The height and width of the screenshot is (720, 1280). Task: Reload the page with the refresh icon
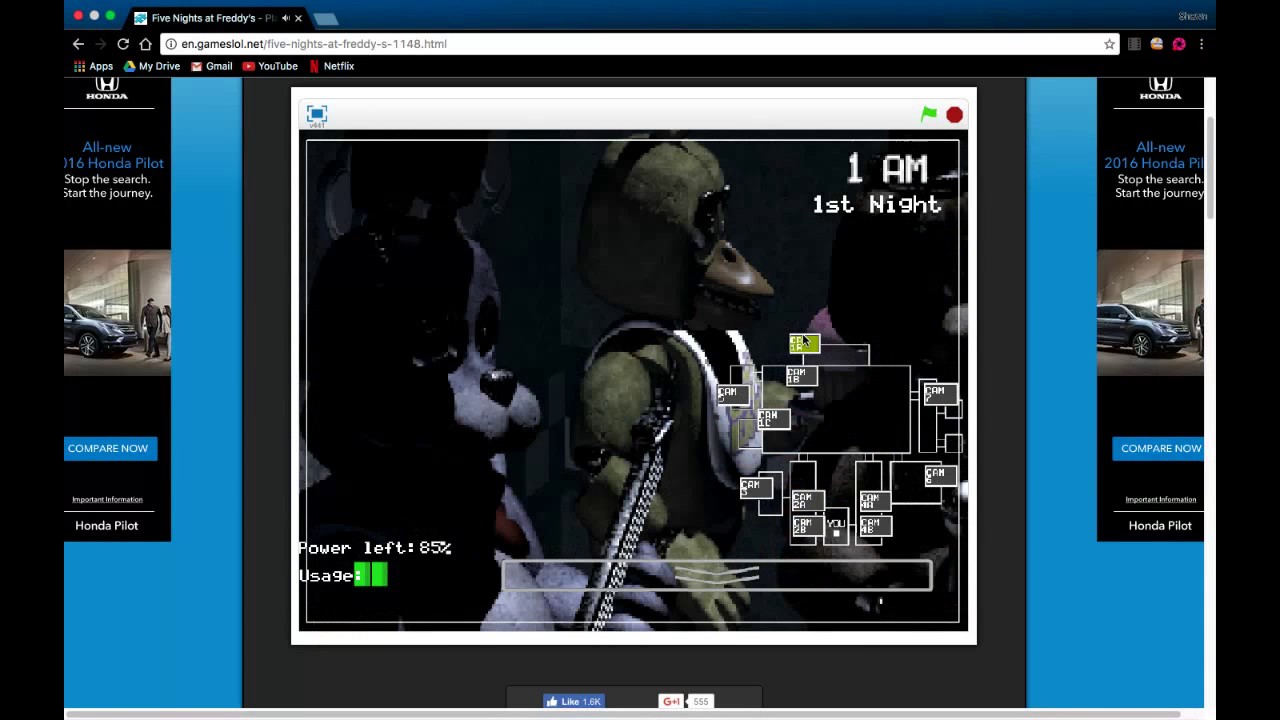tap(123, 44)
